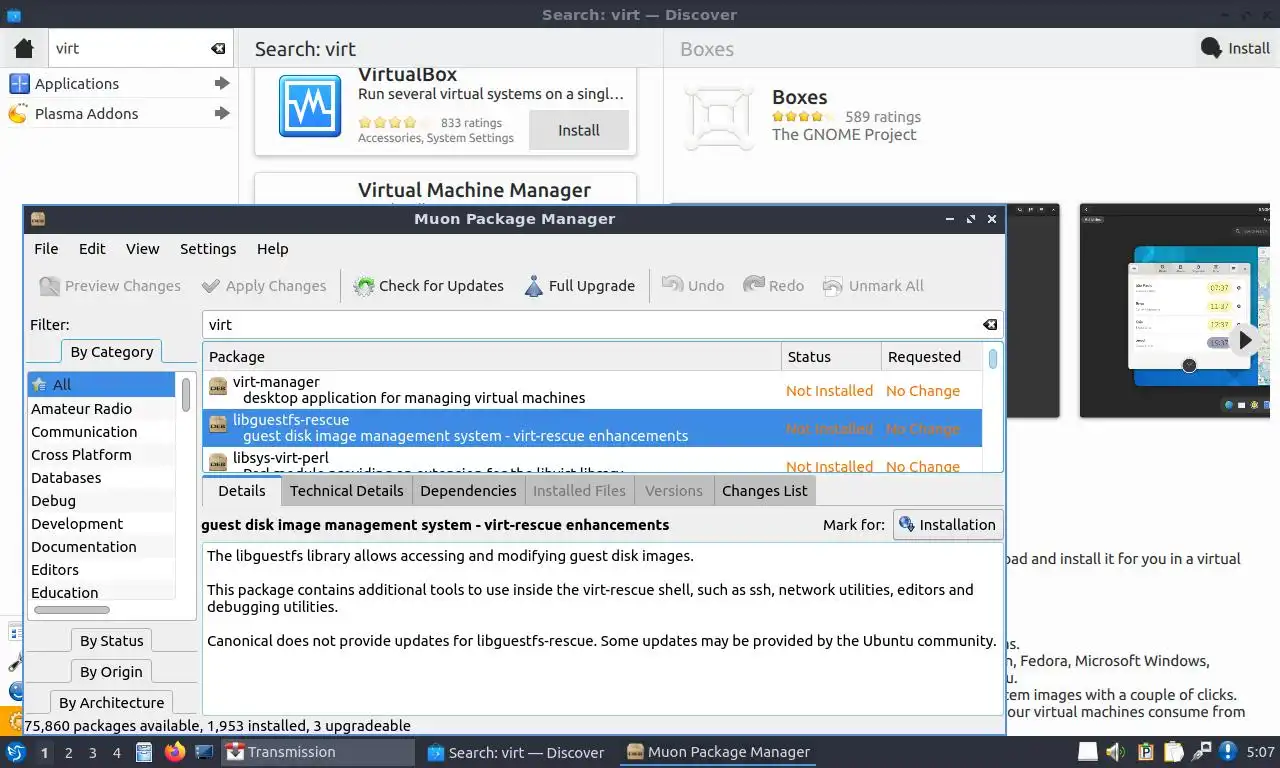Click the Unmark All toolbar icon

[x=833, y=286]
